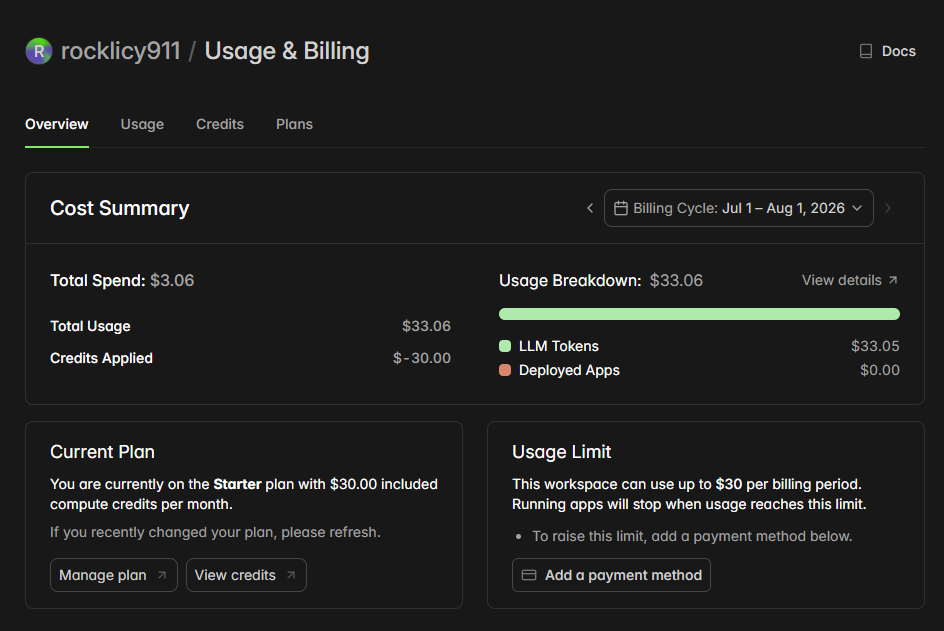Click the Manage plan button
944x631 pixels.
(x=114, y=575)
